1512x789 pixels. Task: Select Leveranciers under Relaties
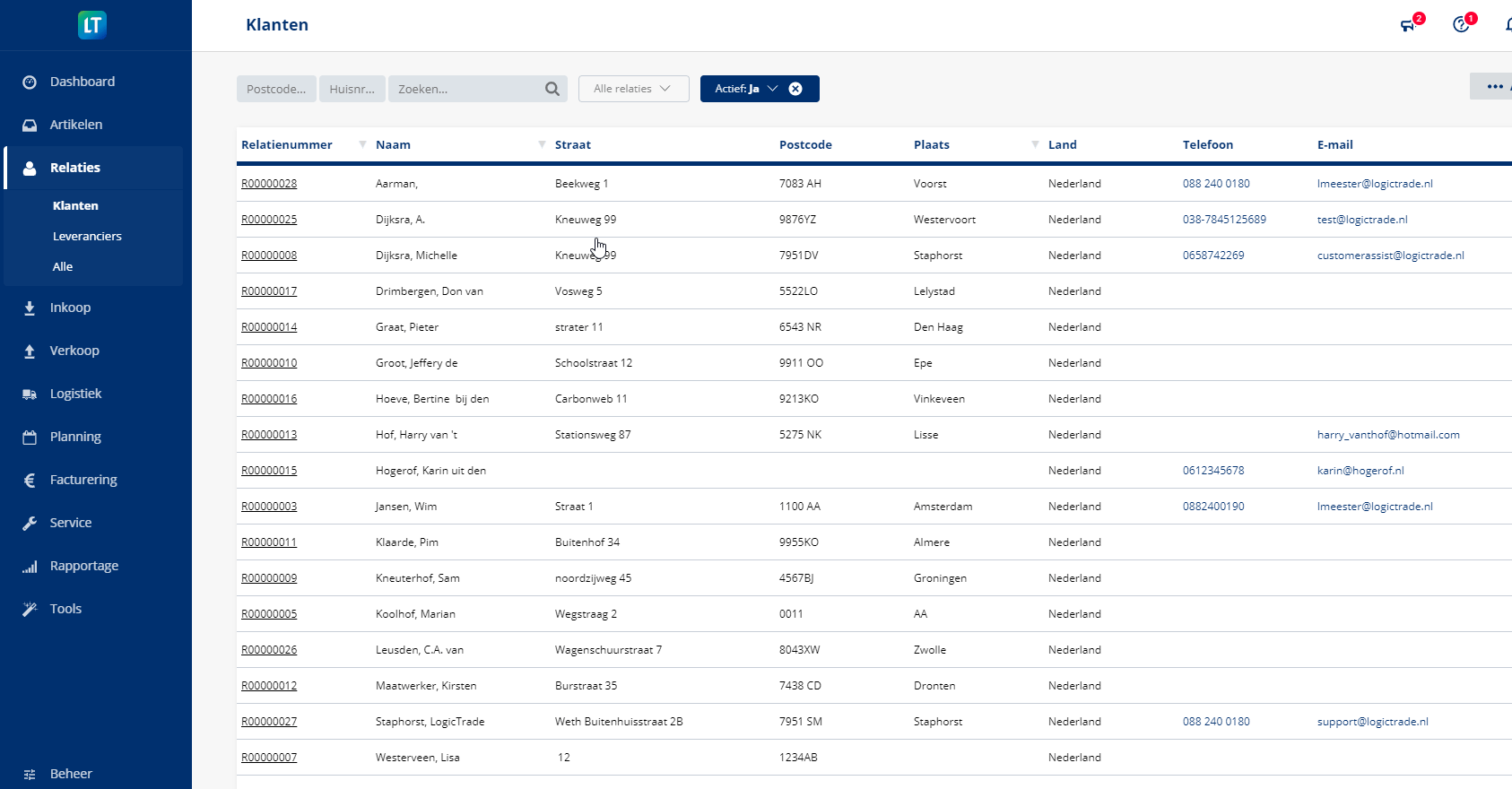tap(87, 237)
